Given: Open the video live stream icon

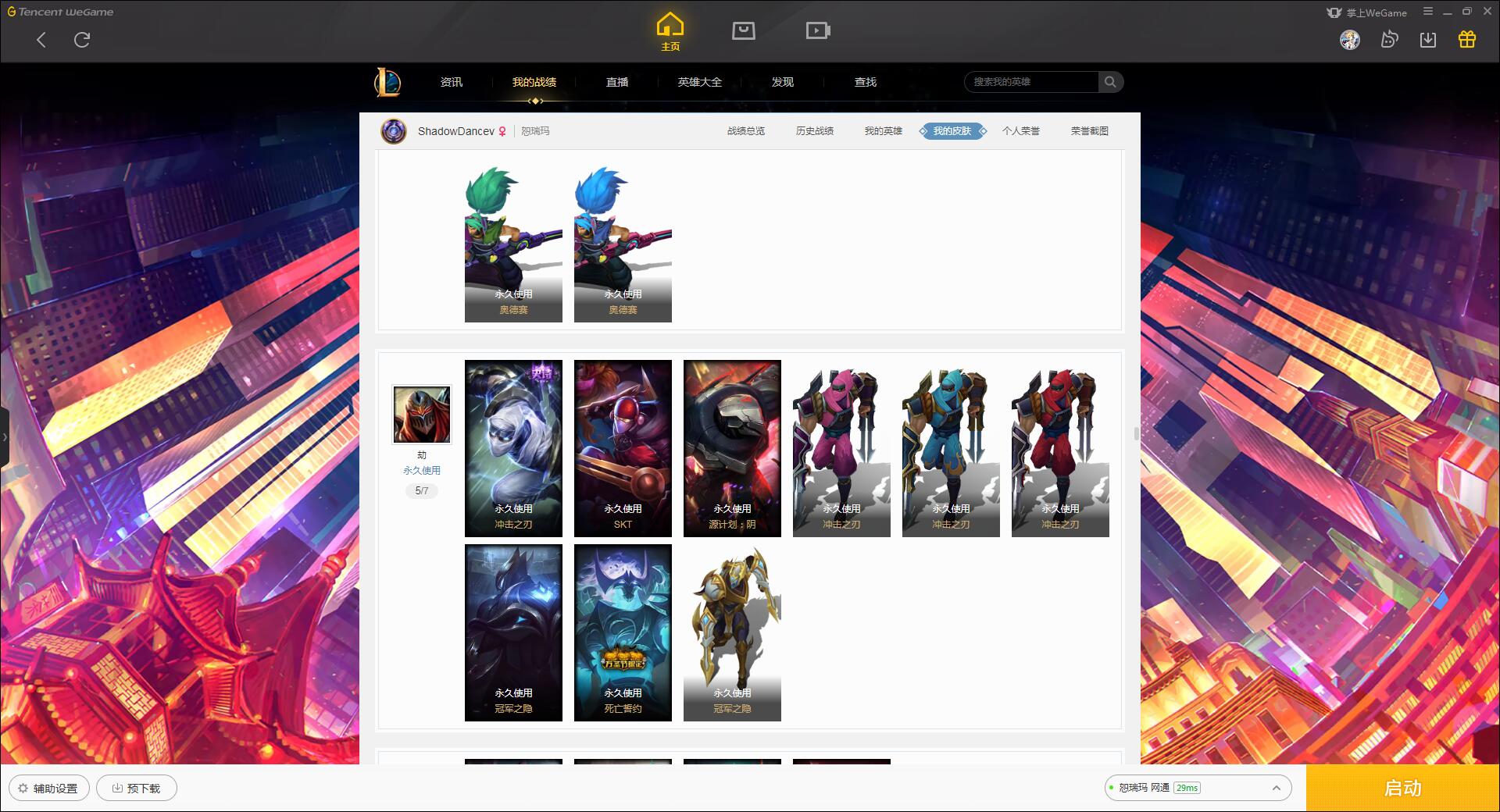Looking at the screenshot, I should pyautogui.click(x=818, y=30).
